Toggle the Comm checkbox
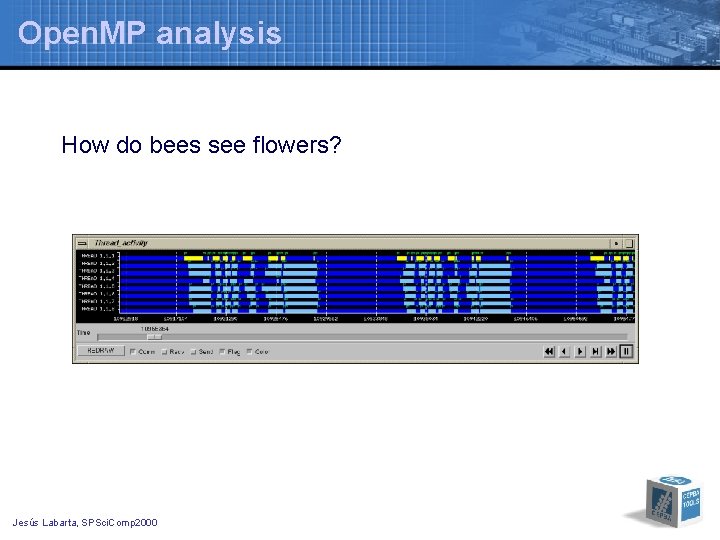The height and width of the screenshot is (540, 720). pos(133,352)
